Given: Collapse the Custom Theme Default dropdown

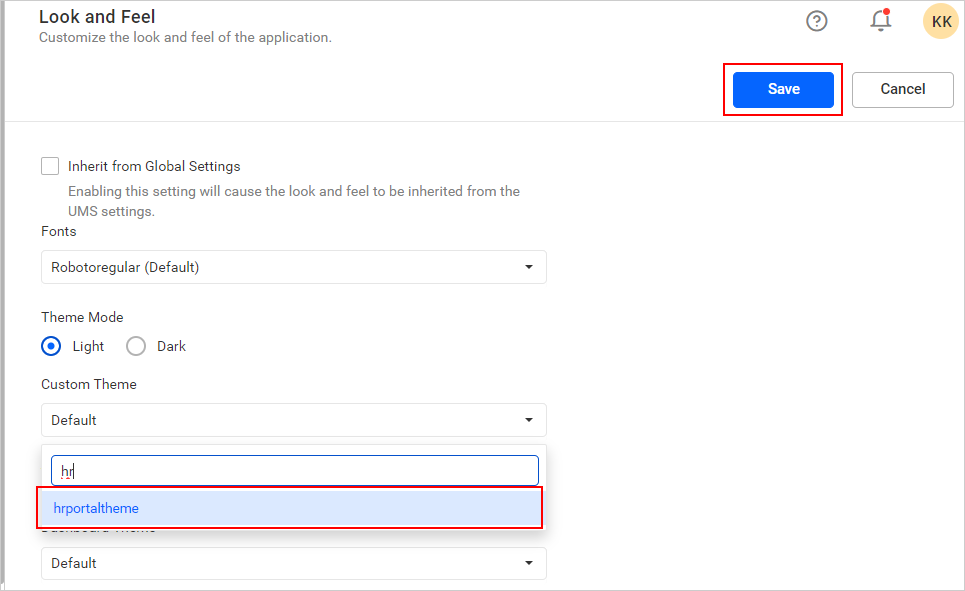Looking at the screenshot, I should pyautogui.click(x=293, y=420).
